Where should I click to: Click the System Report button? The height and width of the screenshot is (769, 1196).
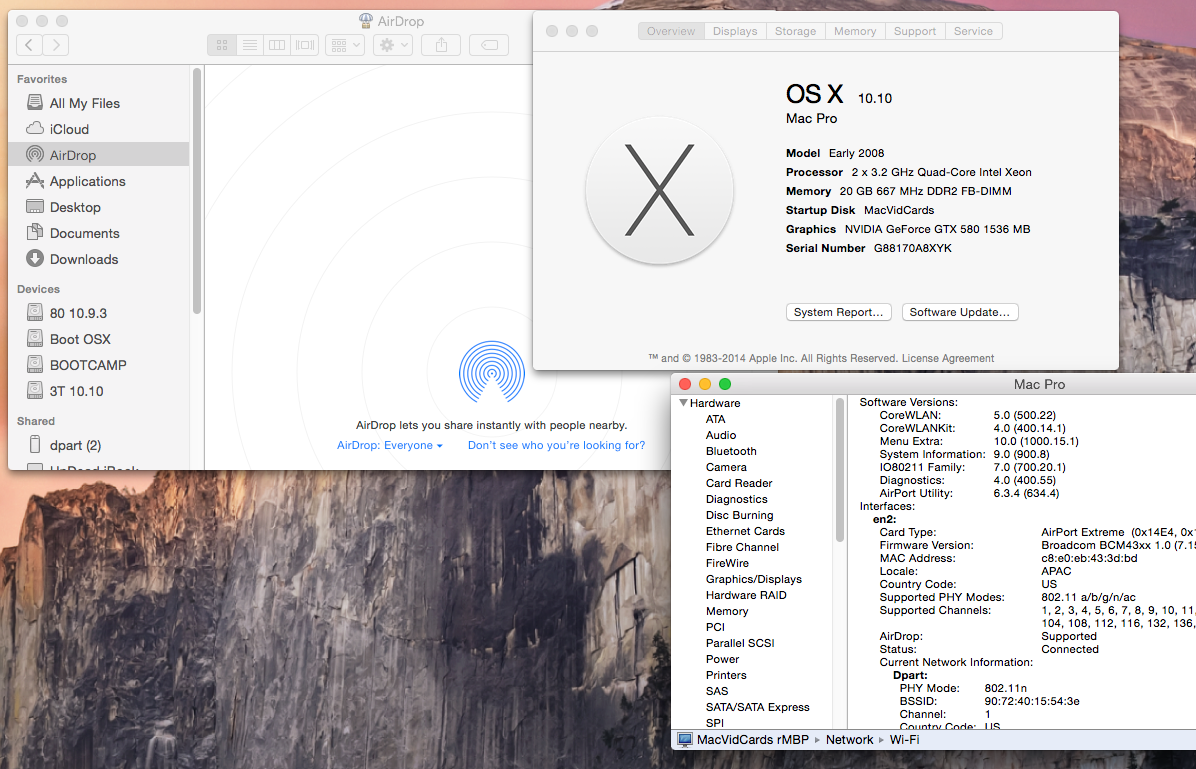click(838, 312)
